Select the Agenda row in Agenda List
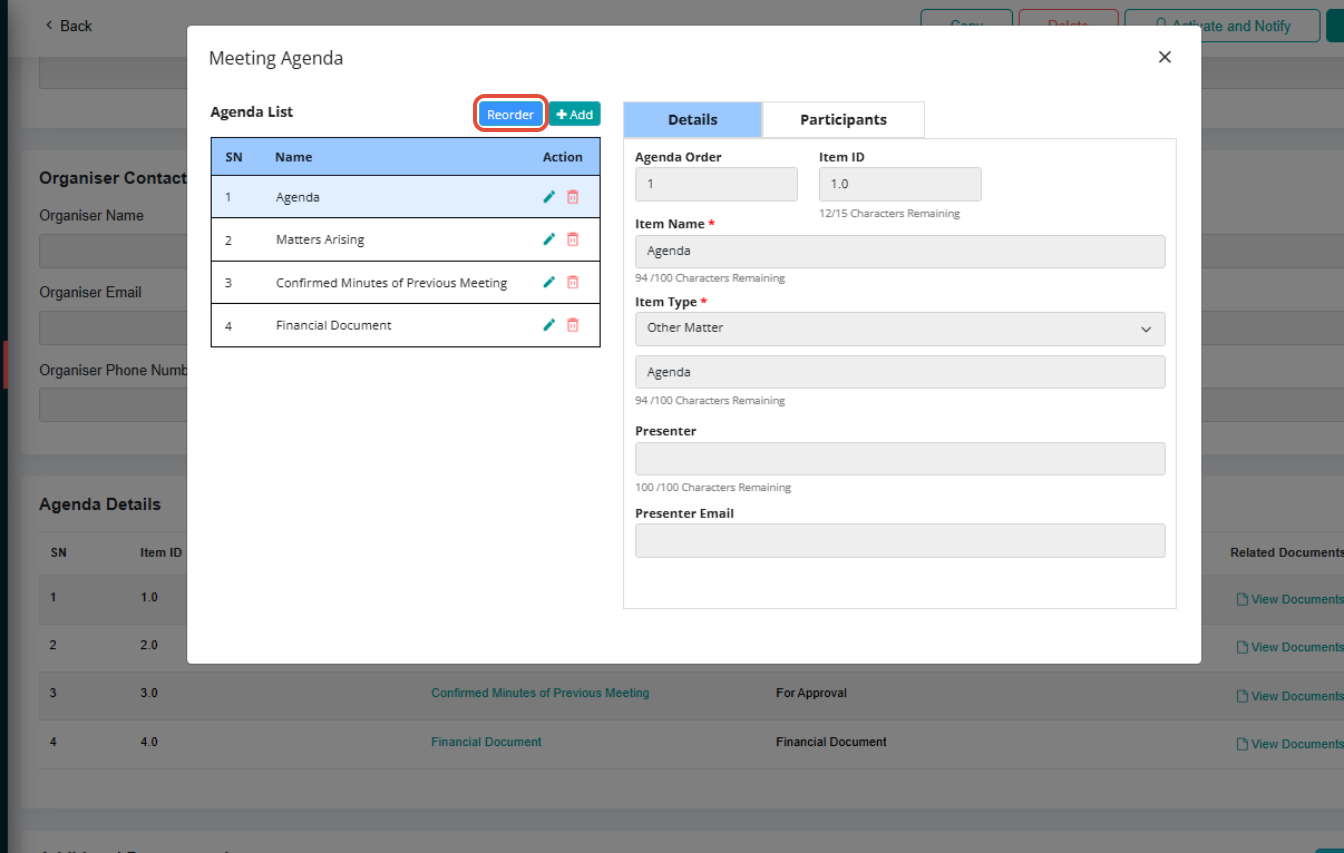Viewport: 1344px width, 853px height. pos(406,197)
